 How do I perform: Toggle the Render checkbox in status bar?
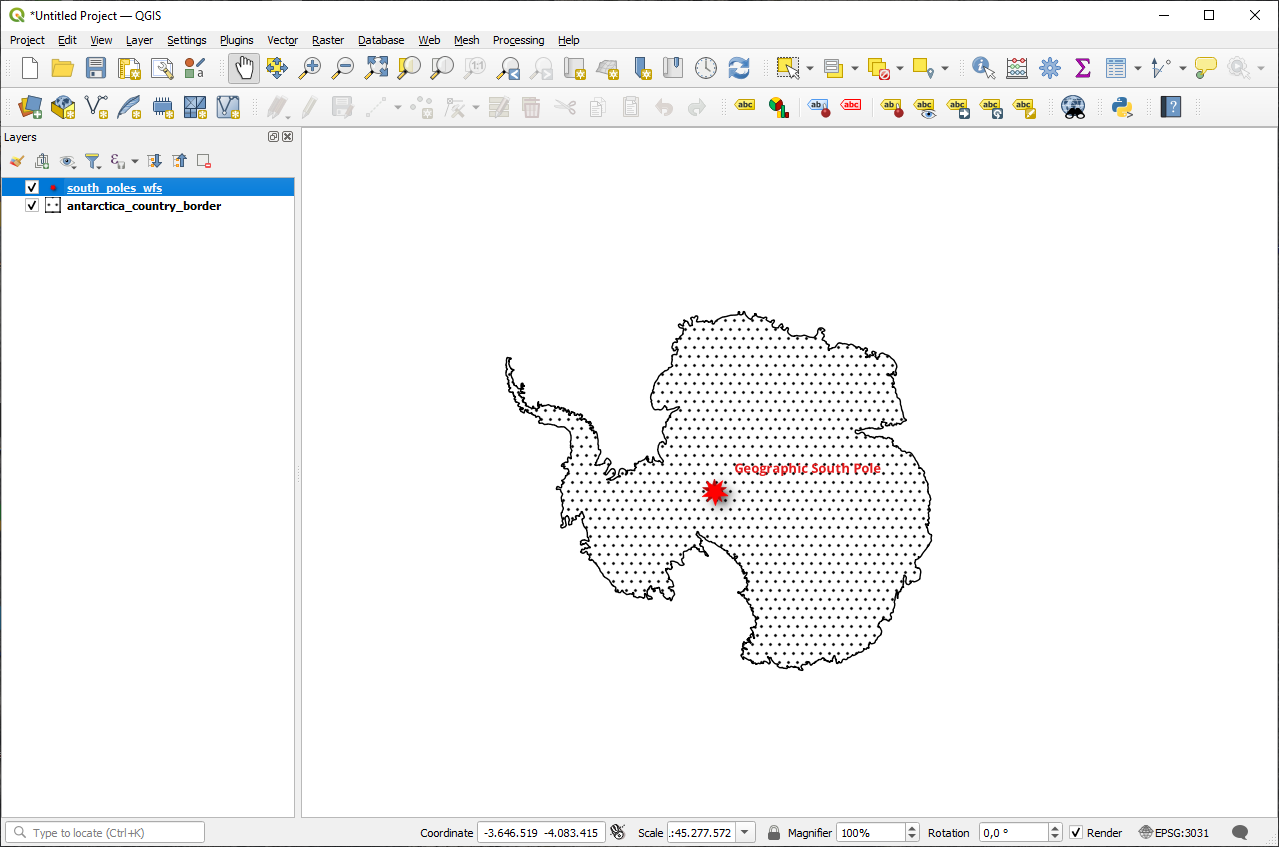1076,833
